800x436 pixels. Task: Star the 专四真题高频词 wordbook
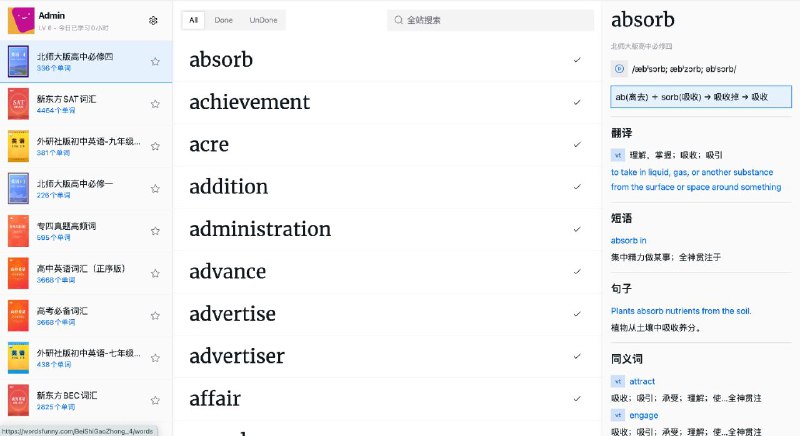pos(155,230)
